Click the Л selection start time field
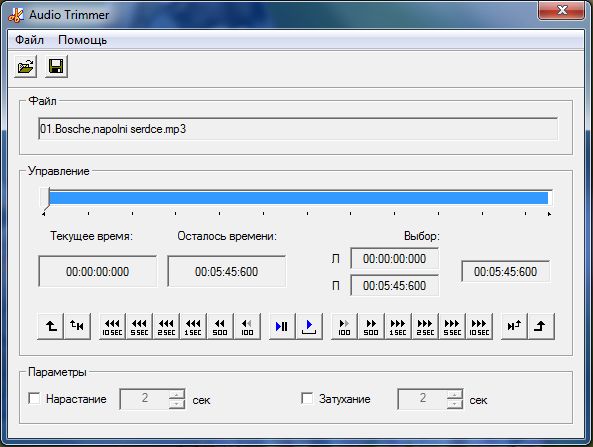Screen dimensions: 593x447 (x=394, y=259)
